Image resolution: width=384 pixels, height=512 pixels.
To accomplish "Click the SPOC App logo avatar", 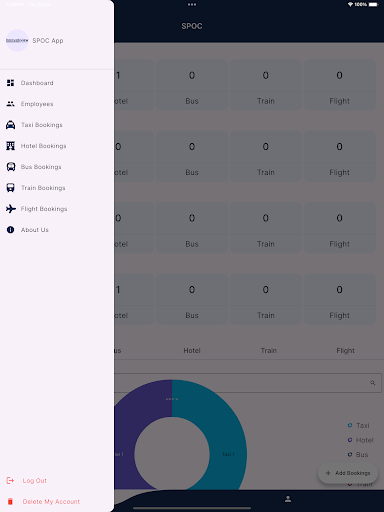I will (x=17, y=40).
